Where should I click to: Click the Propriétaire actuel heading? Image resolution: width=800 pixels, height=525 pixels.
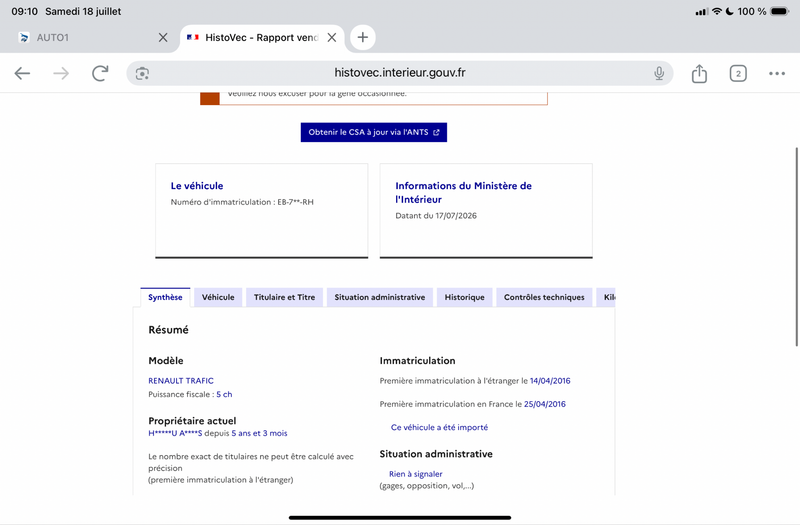[x=192, y=421]
